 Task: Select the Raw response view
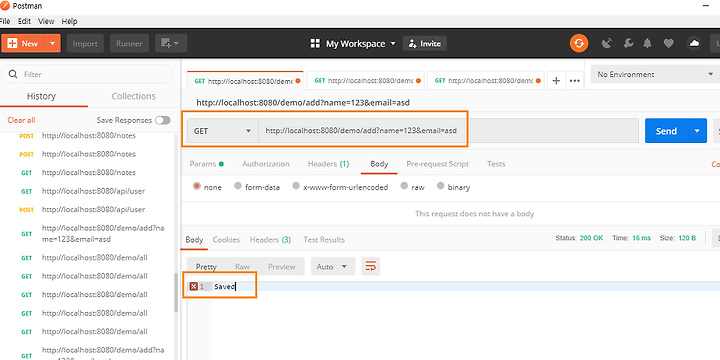pyautogui.click(x=242, y=266)
